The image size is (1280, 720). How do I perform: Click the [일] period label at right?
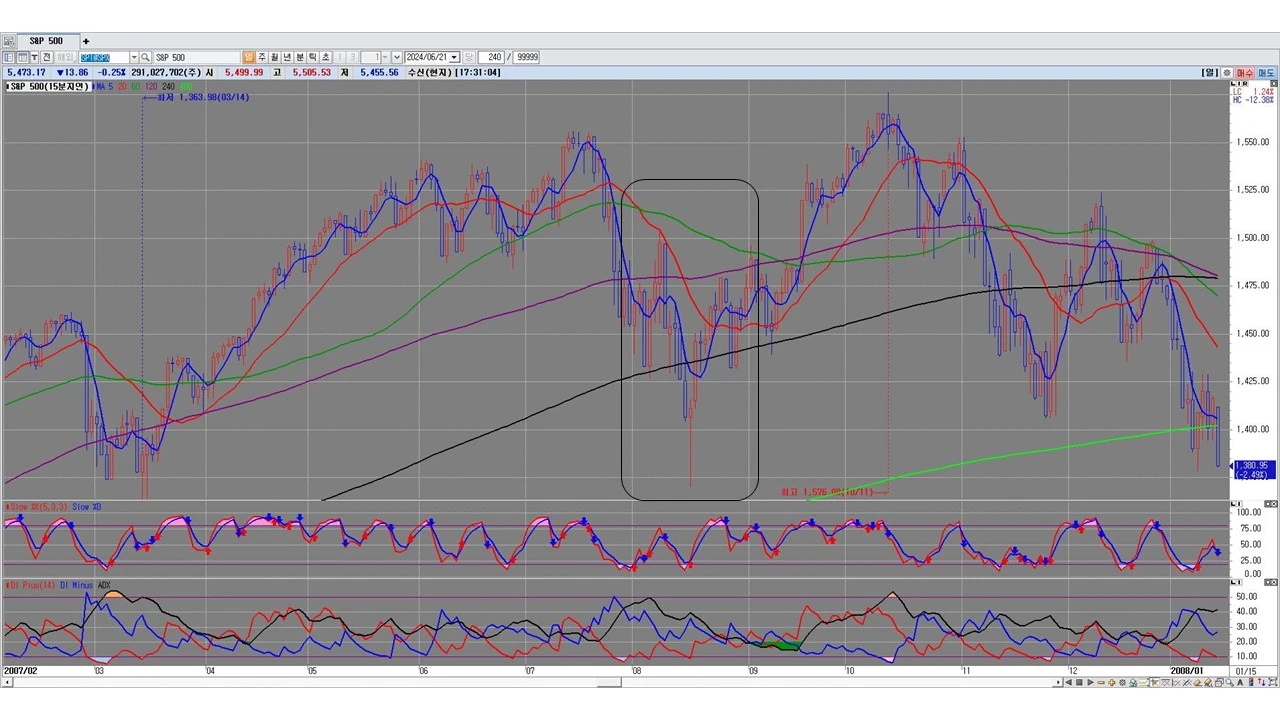click(x=1210, y=73)
